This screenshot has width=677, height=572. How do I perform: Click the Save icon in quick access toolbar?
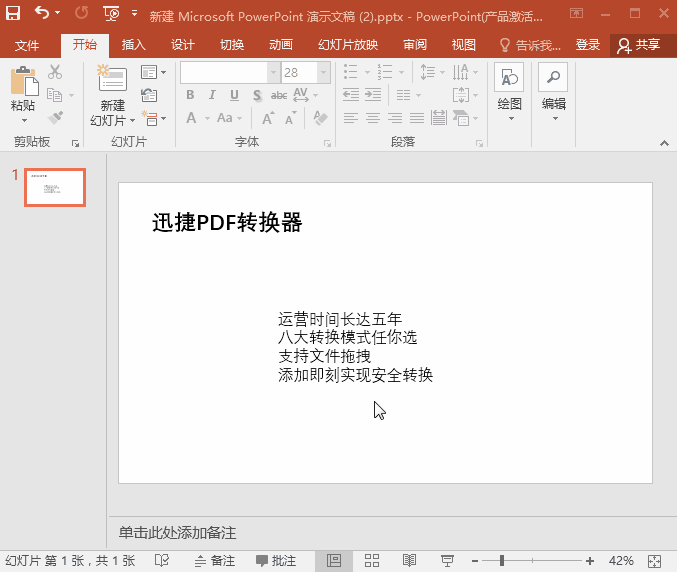pos(13,14)
